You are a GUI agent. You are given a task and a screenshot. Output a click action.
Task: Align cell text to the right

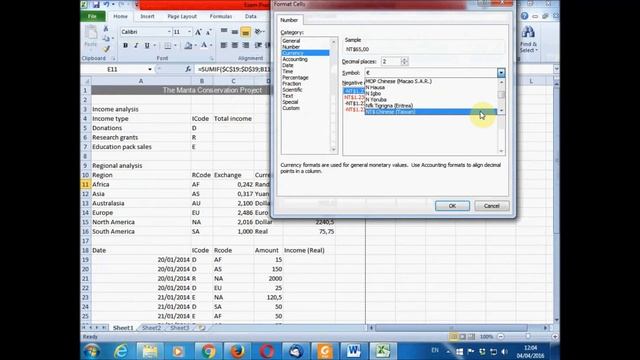point(245,45)
